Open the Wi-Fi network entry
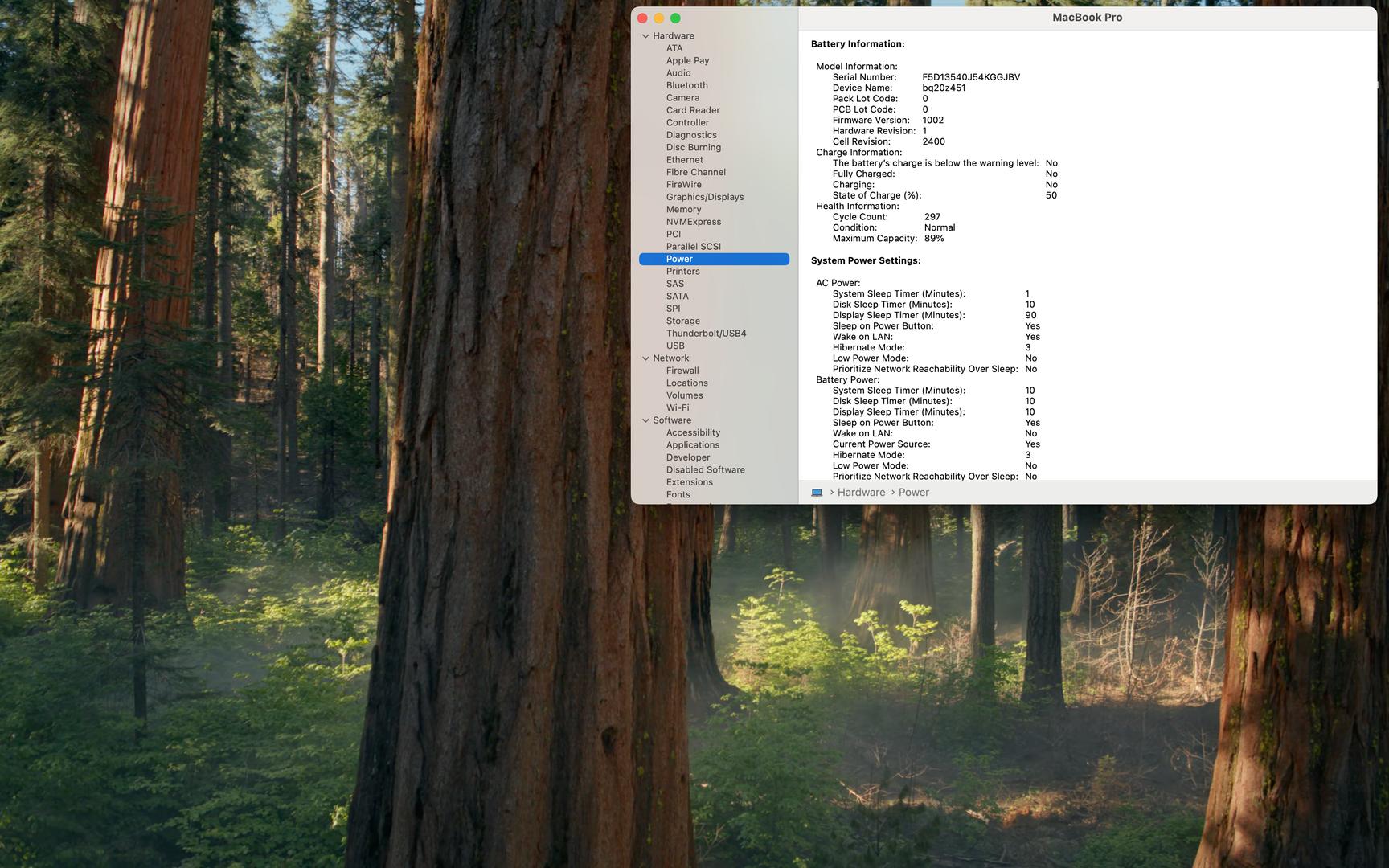This screenshot has height=868, width=1389. tap(677, 408)
